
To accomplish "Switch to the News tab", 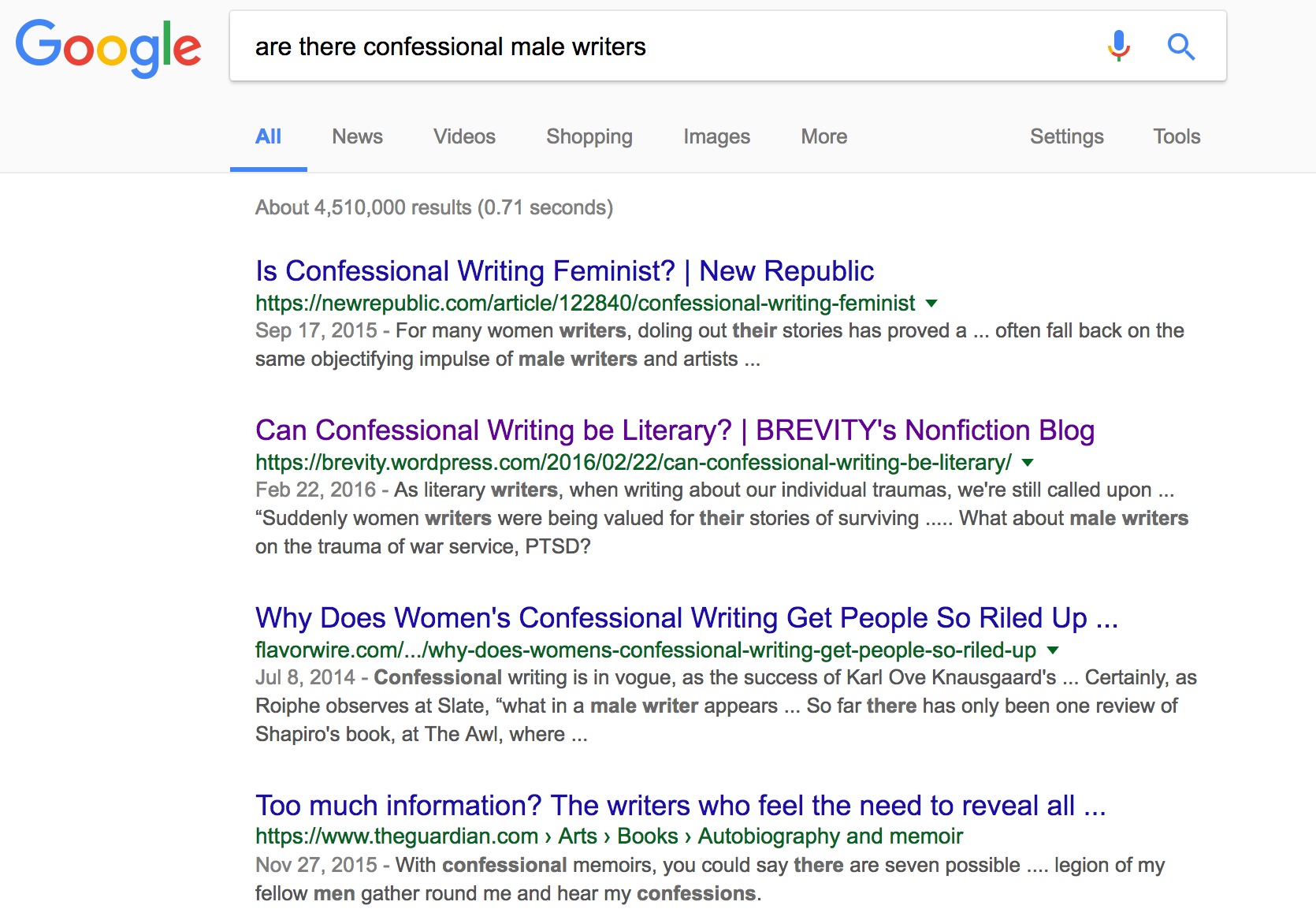I will 357,136.
